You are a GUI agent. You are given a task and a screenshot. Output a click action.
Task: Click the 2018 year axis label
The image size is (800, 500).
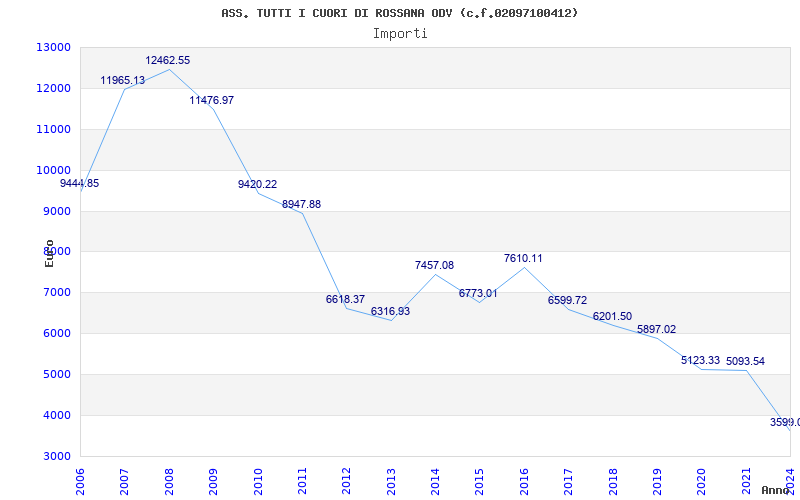pos(613,481)
